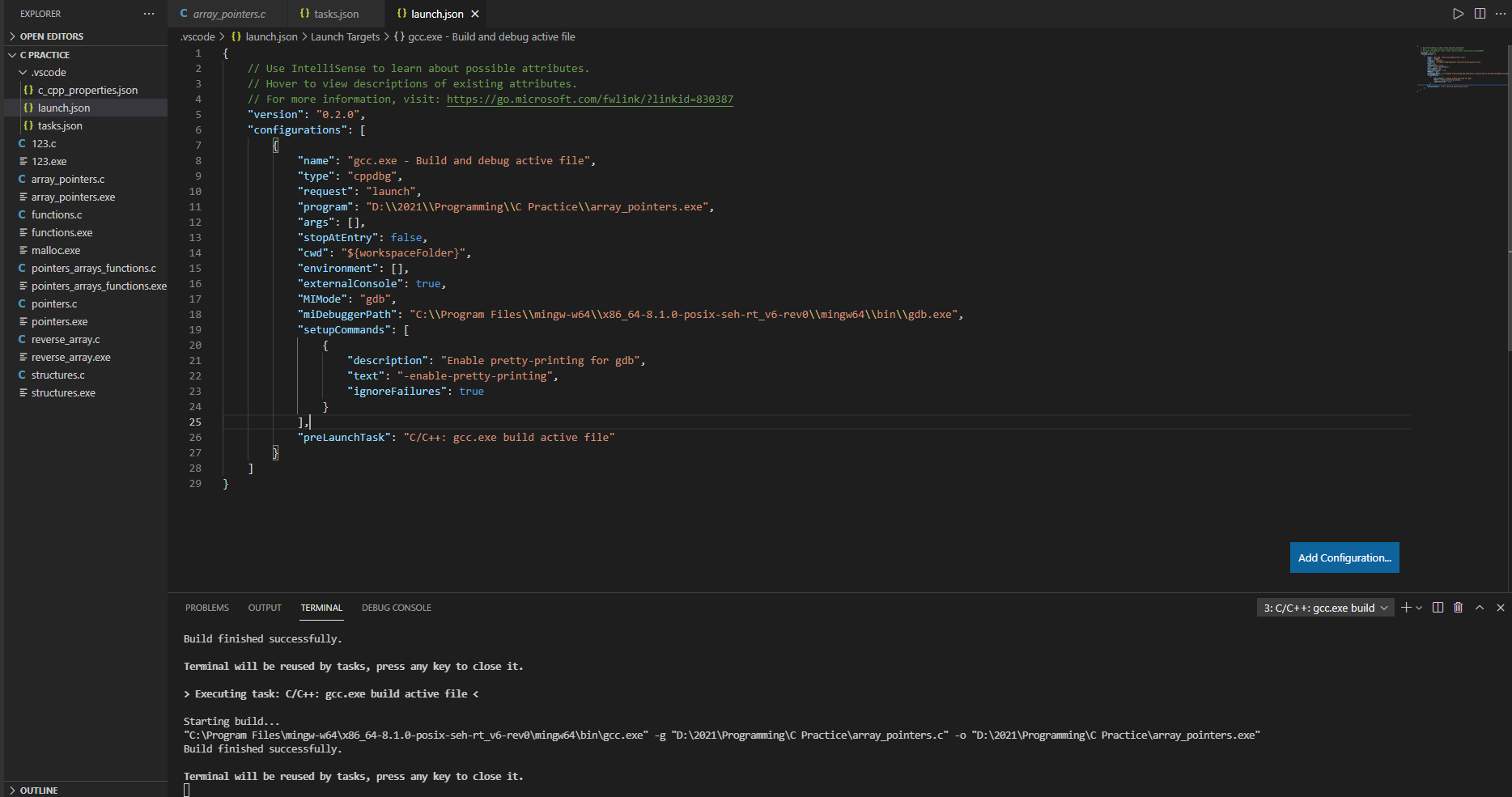Click the editor More Actions ellipsis
The height and width of the screenshot is (797, 1512).
click(x=1501, y=14)
